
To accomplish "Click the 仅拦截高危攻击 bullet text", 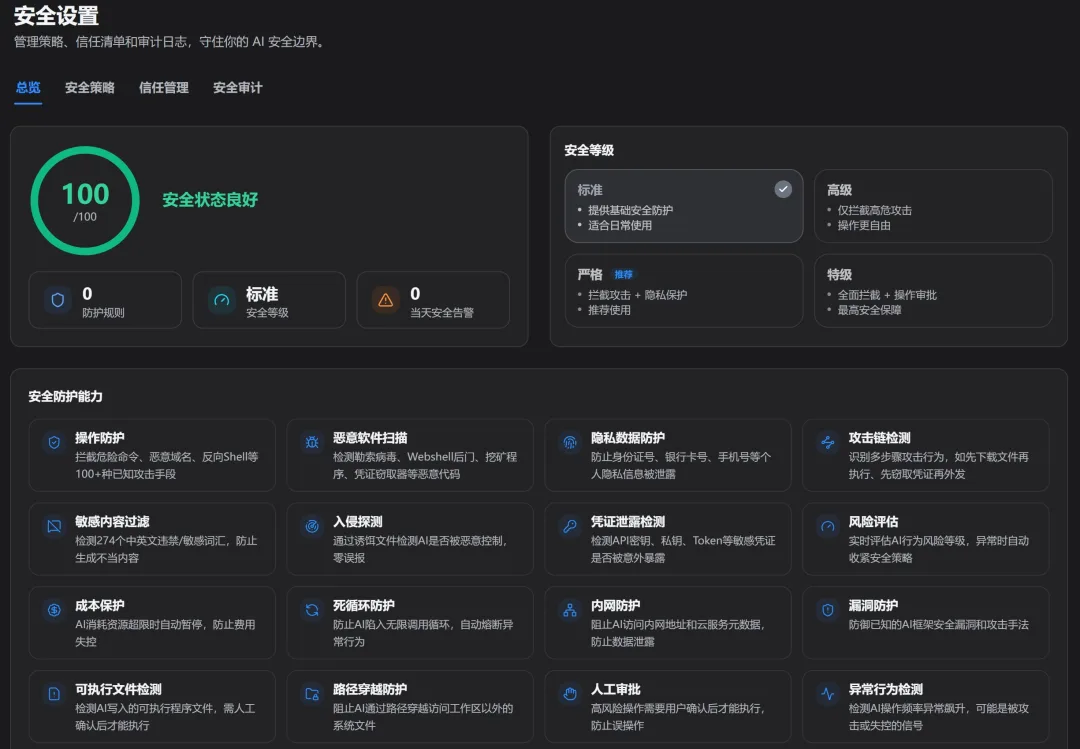I will coord(875,210).
